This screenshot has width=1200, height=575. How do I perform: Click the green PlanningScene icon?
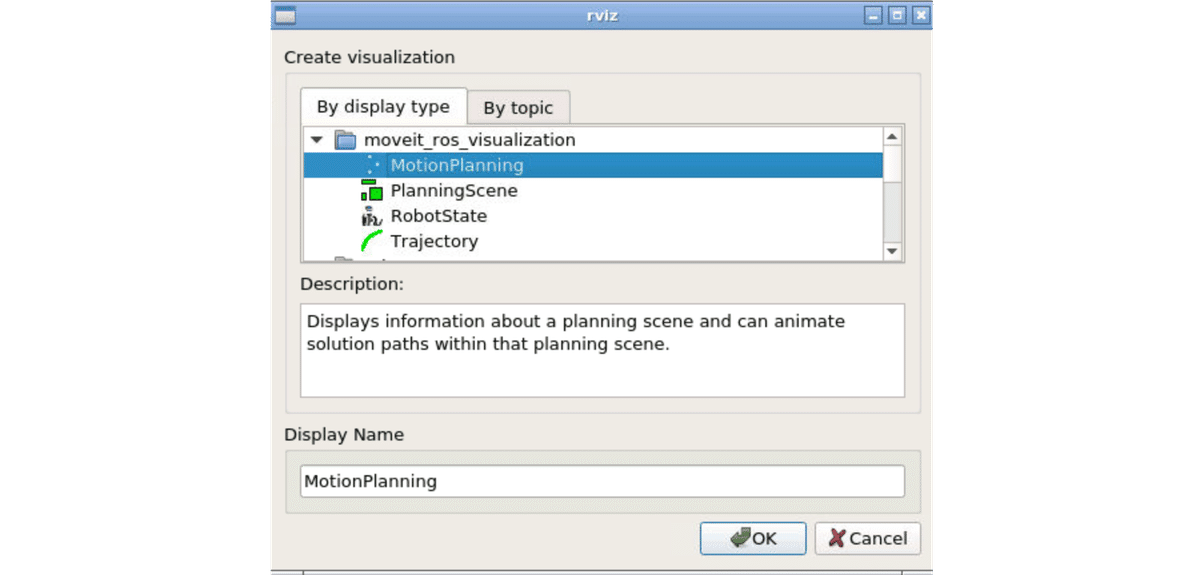372,191
